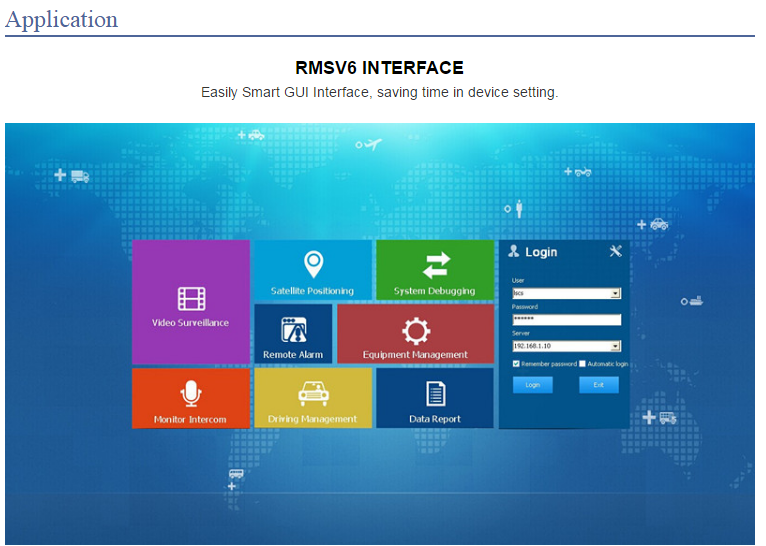Select the Remote Alarm icon
This screenshot has width=766, height=546.
pos(294,330)
